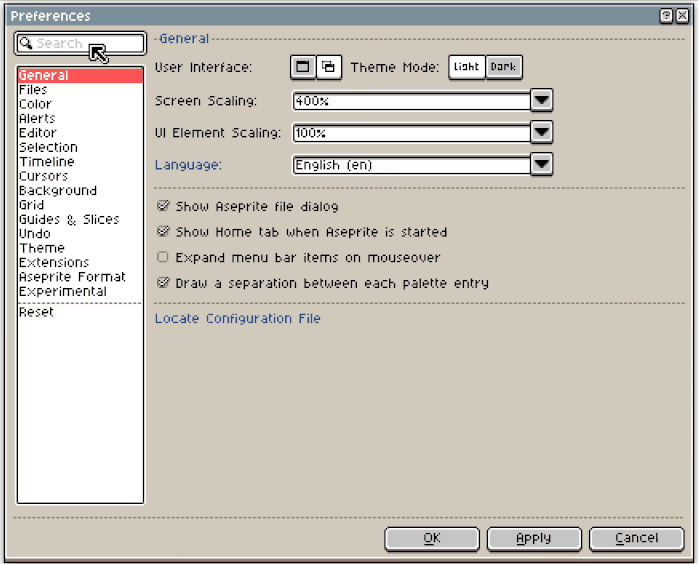Uncheck Draw a separation between palette entries
The image size is (698, 564).
click(x=163, y=283)
